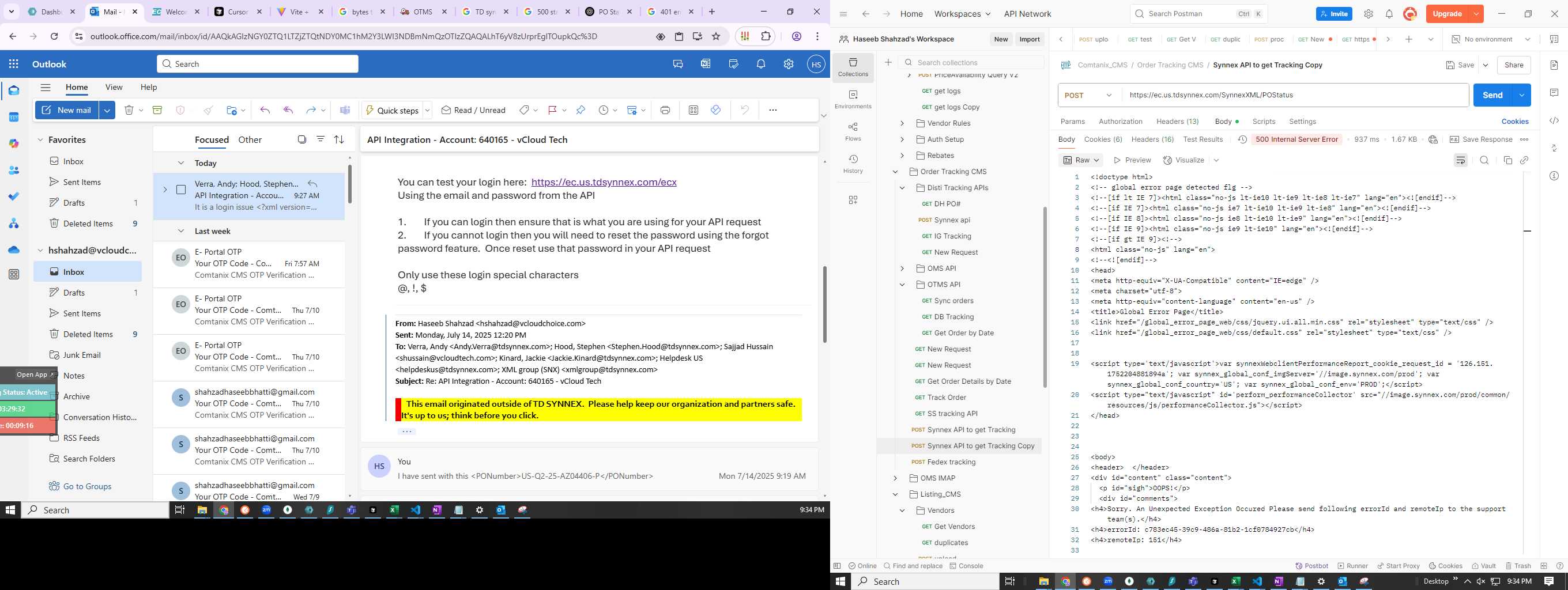The image size is (1568, 590).
Task: Click the Outlook Search box
Action: point(258,64)
